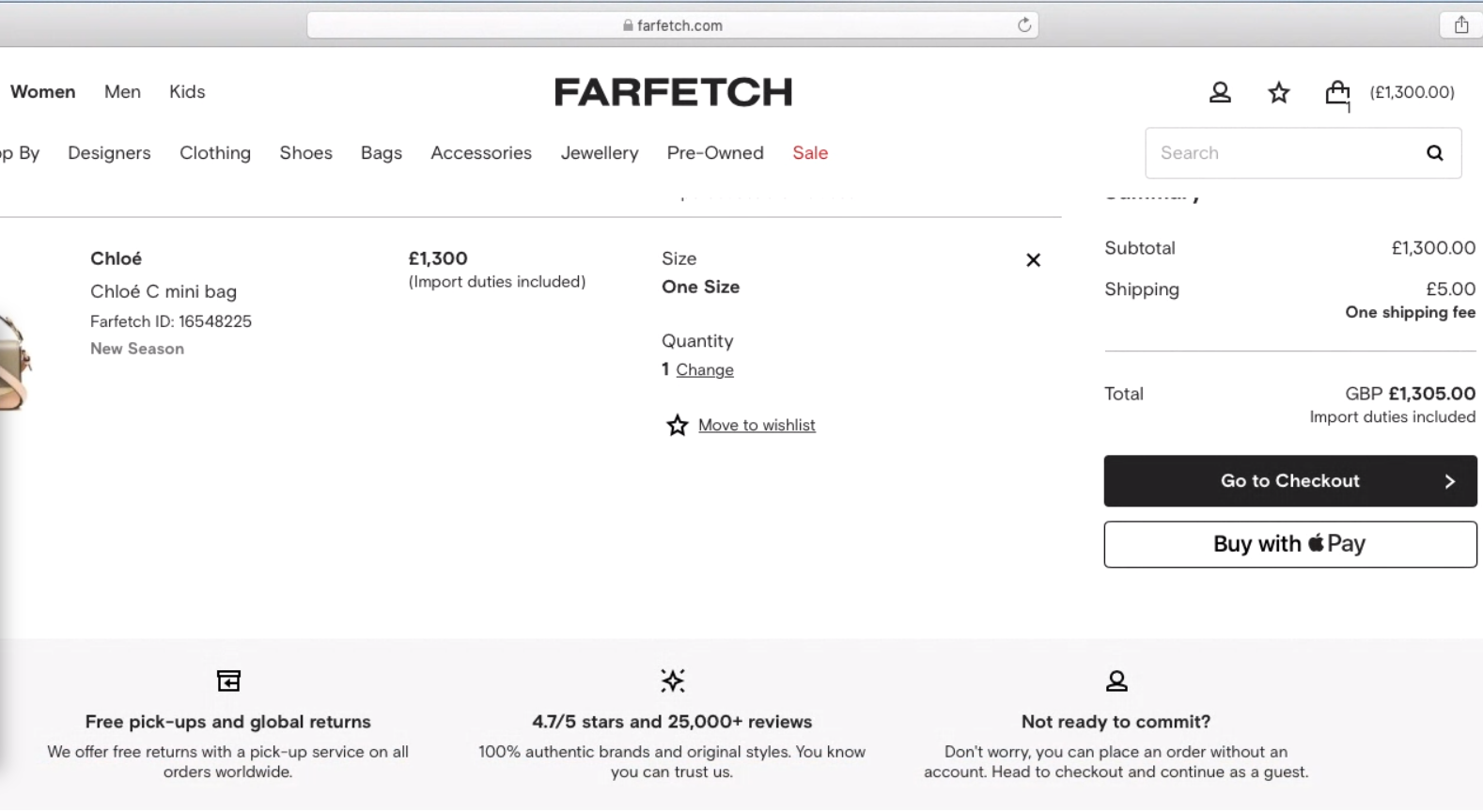Remove the Chloé C mini bag item

(1033, 260)
